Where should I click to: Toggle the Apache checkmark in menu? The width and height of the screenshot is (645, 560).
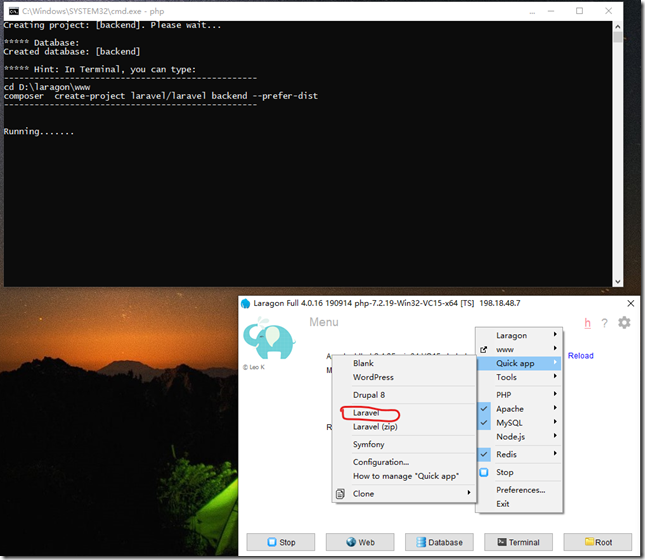[x=484, y=409]
